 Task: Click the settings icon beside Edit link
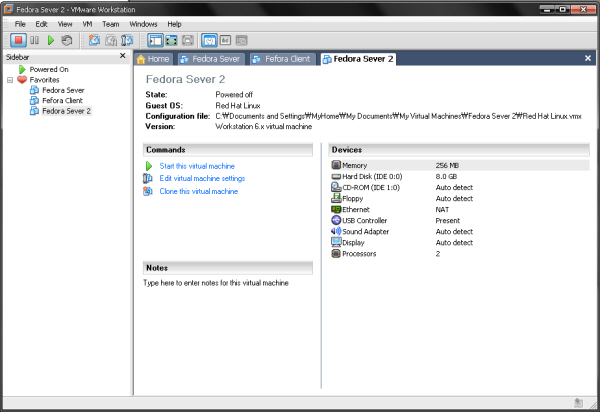pyautogui.click(x=148, y=178)
